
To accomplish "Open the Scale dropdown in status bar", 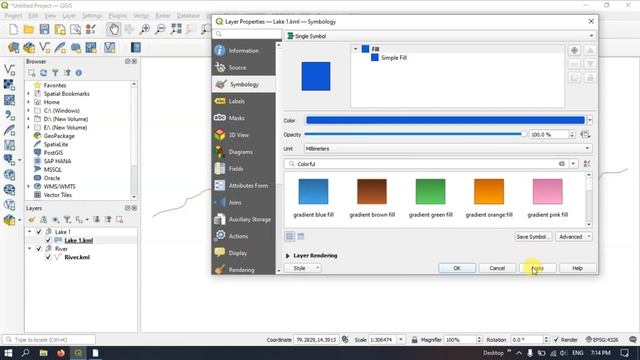I will (401, 340).
